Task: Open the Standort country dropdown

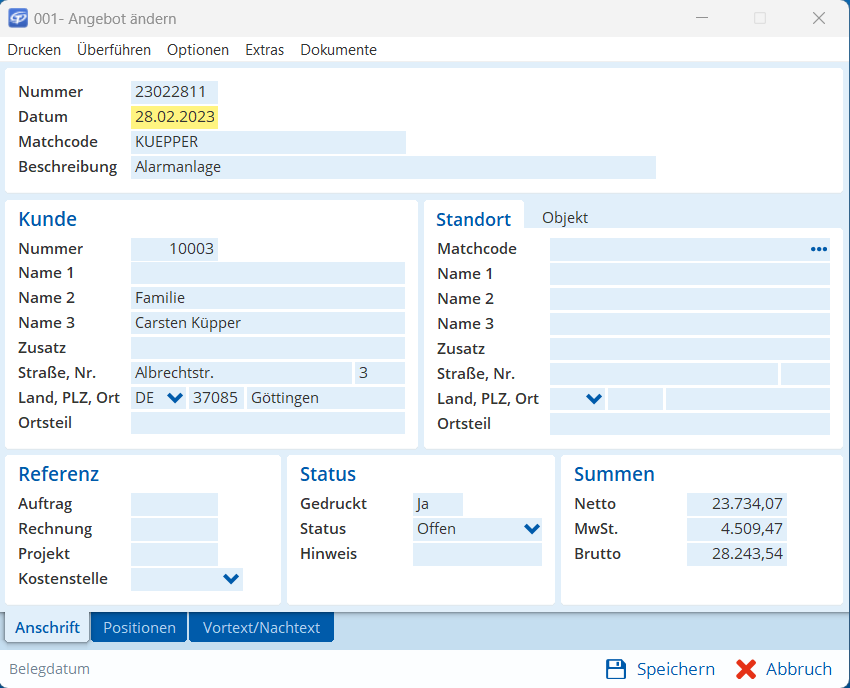Action: coord(593,399)
